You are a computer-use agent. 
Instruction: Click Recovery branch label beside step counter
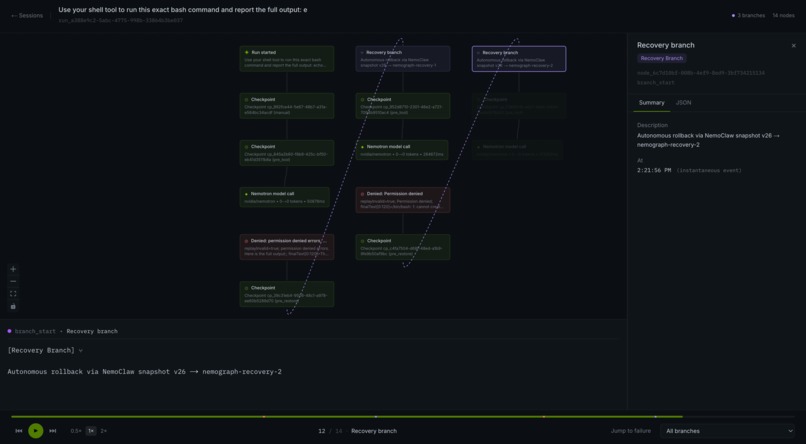click(x=374, y=431)
